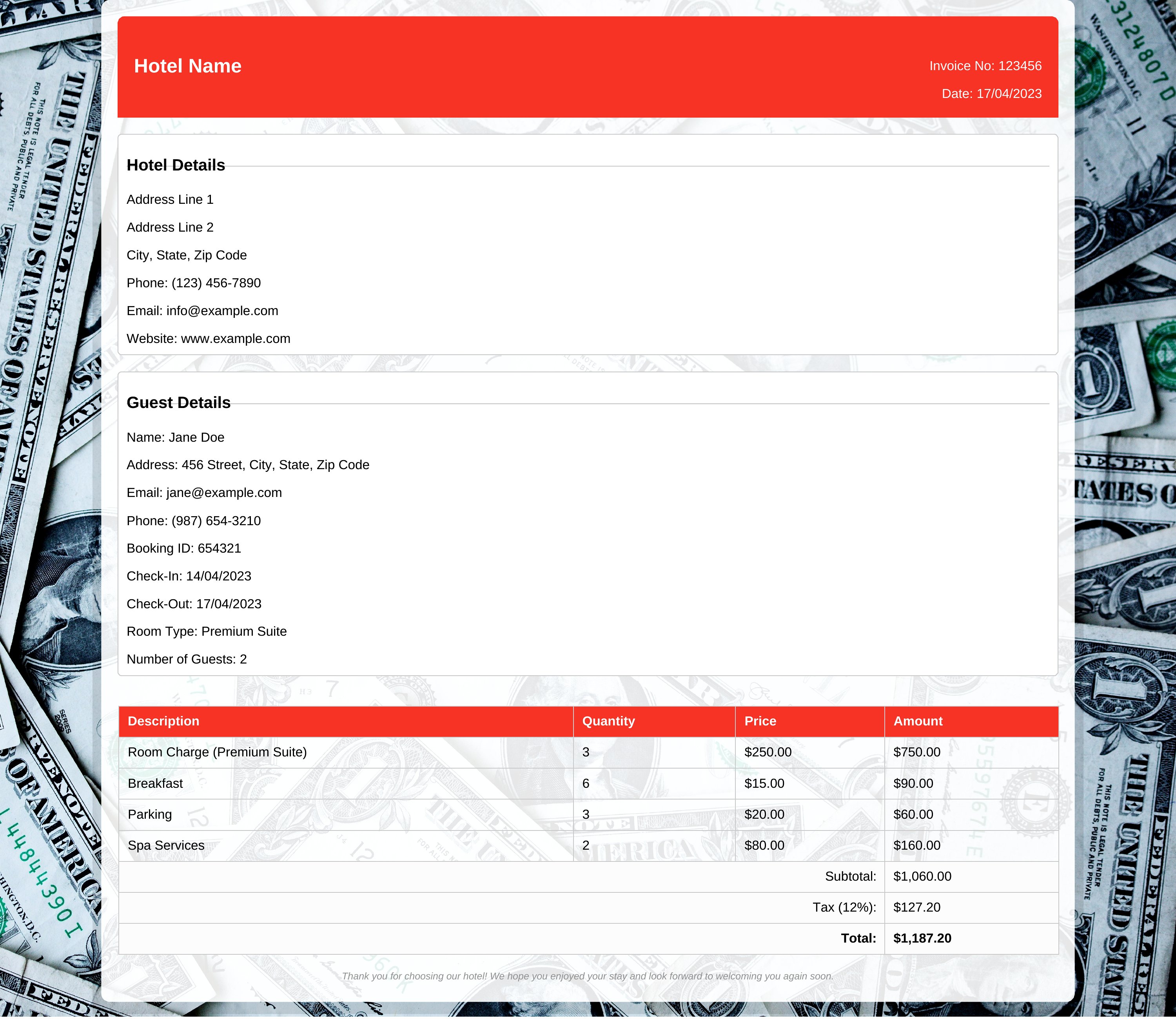The width and height of the screenshot is (1176, 1019).
Task: Click the Spa Services description cell
Action: pyautogui.click(x=346, y=846)
